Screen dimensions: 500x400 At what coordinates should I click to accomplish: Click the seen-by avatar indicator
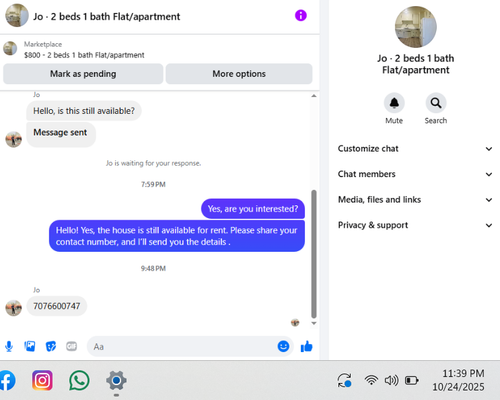point(295,322)
